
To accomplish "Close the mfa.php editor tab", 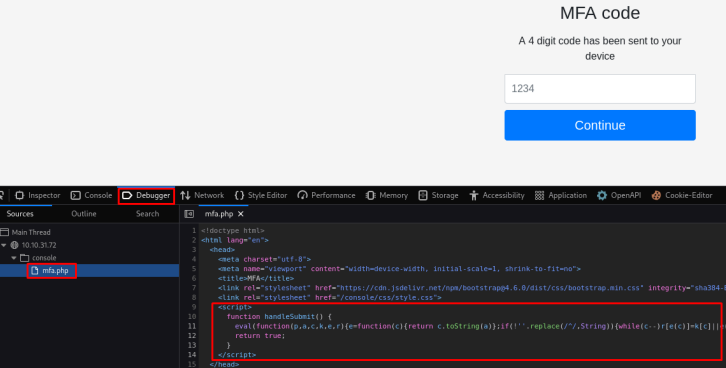I will 241,214.
